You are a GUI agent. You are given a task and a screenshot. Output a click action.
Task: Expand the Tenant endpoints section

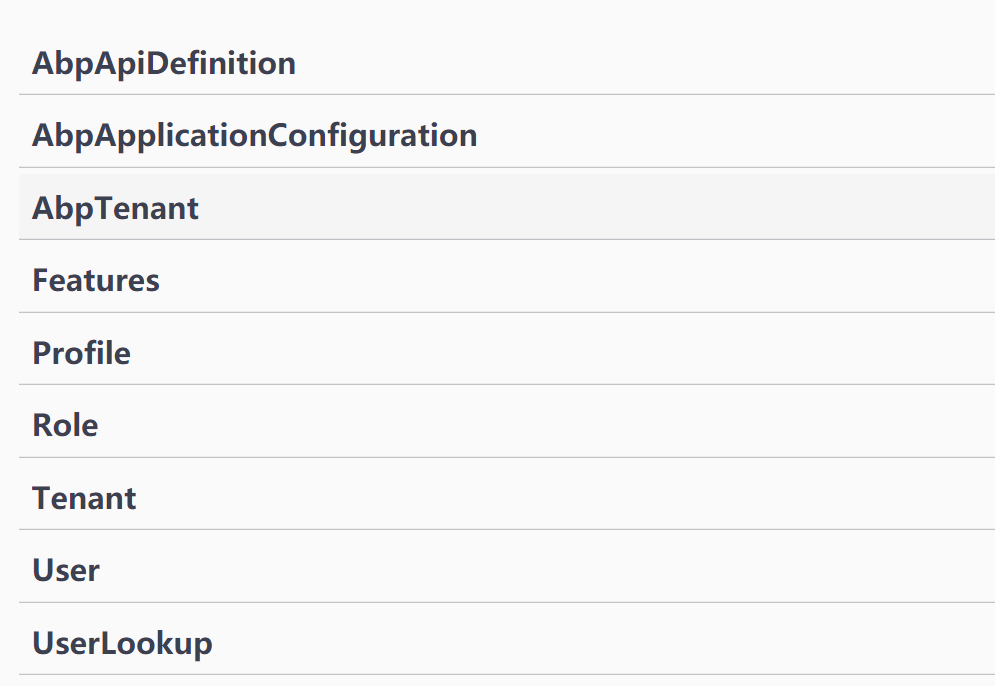coord(507,498)
